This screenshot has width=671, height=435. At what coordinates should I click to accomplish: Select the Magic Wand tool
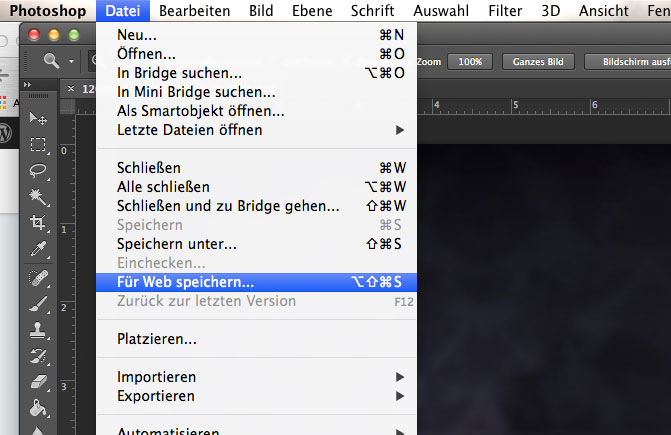pos(38,197)
